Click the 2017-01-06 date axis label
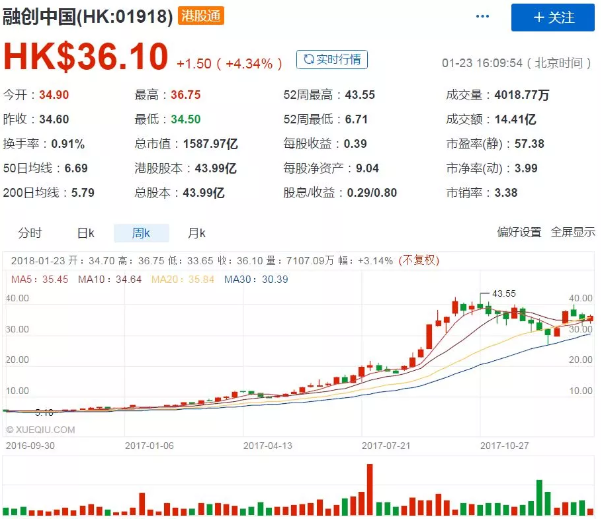The height and width of the screenshot is (519, 601). coord(149,446)
